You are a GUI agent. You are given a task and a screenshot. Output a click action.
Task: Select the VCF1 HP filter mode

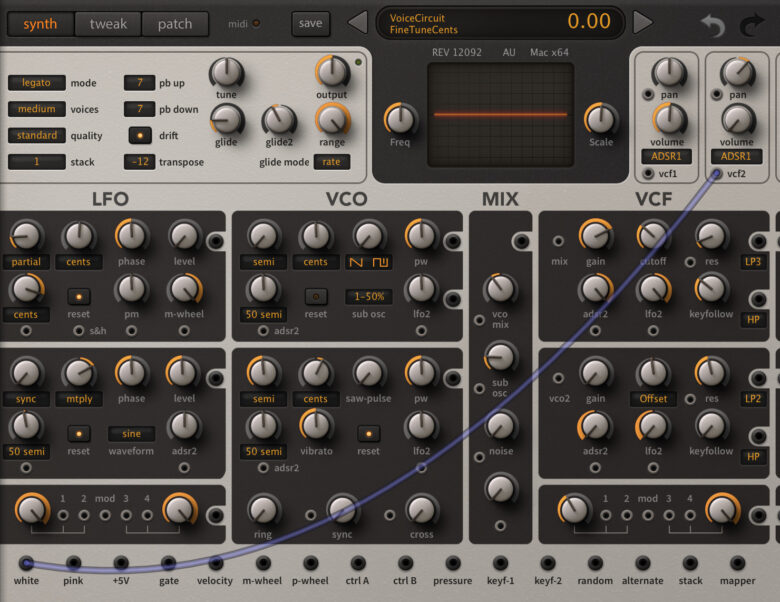[753, 320]
